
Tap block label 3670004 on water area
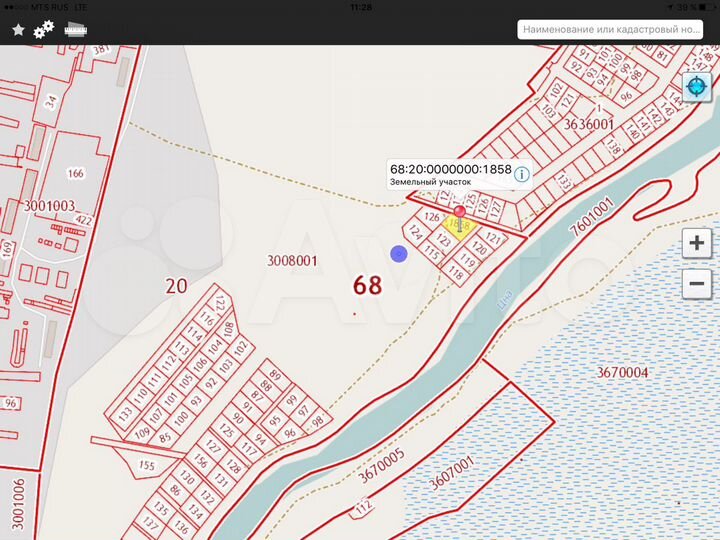click(622, 373)
